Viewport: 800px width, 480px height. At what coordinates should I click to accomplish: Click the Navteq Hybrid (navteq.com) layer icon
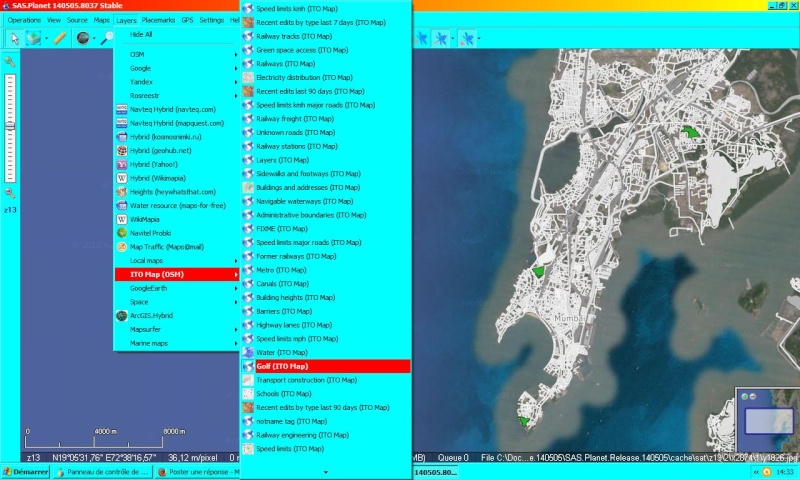coord(121,109)
